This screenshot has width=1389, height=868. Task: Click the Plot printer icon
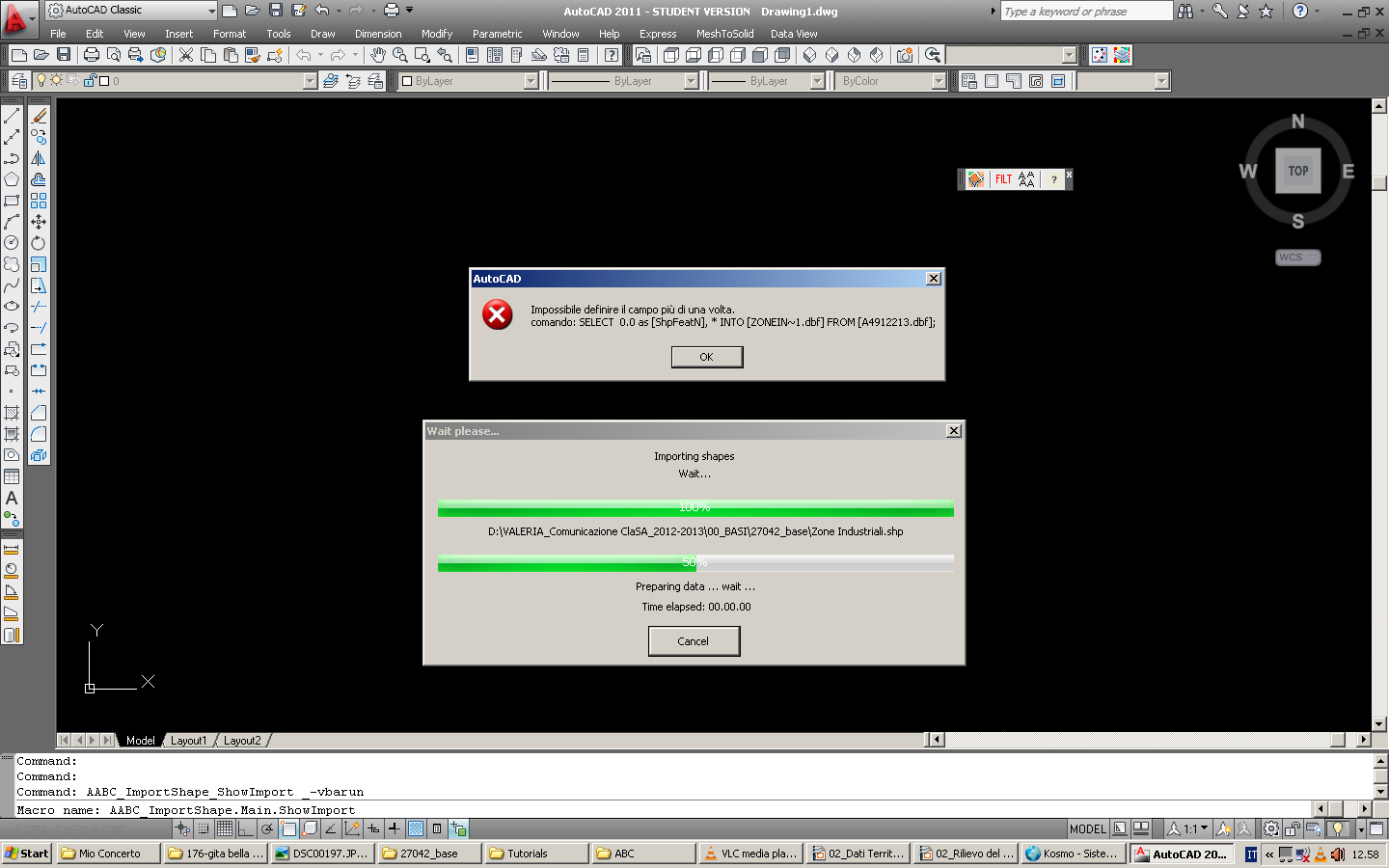tap(92, 55)
